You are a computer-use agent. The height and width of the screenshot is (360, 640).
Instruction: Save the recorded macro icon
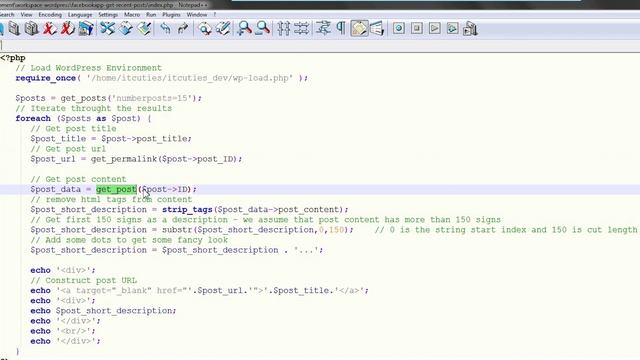pos(471,29)
